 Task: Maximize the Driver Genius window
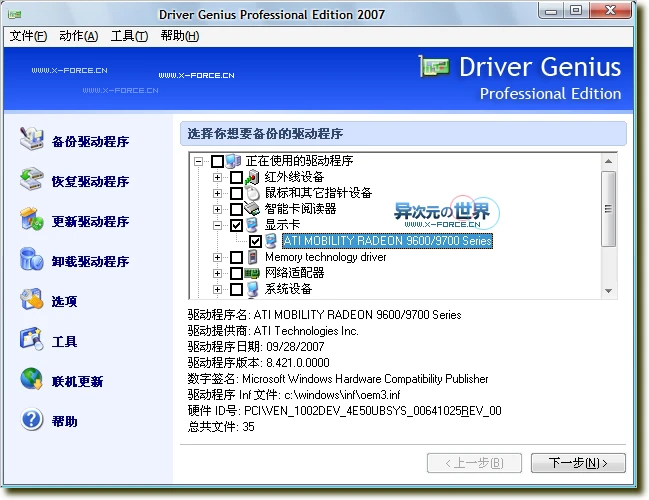575,10
